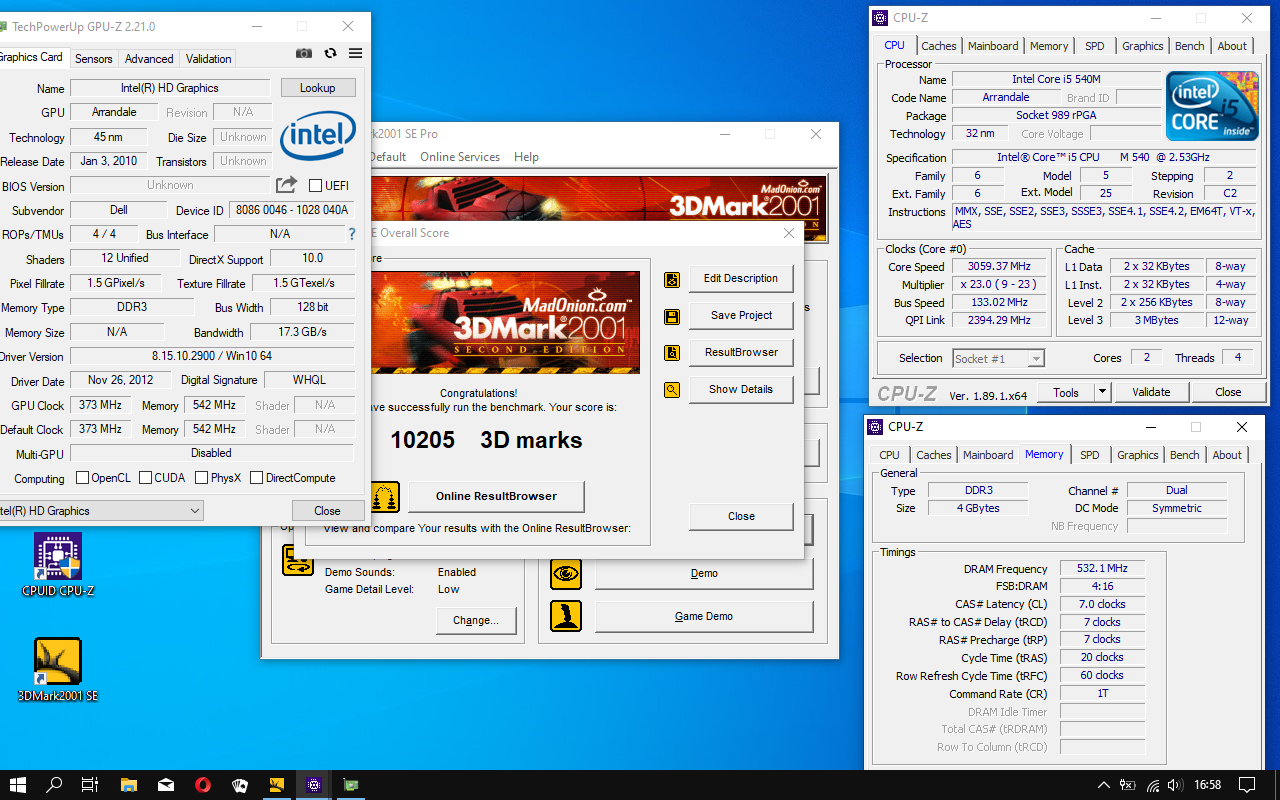Click the BIOS share/export icon in GPU-Z

click(x=286, y=185)
